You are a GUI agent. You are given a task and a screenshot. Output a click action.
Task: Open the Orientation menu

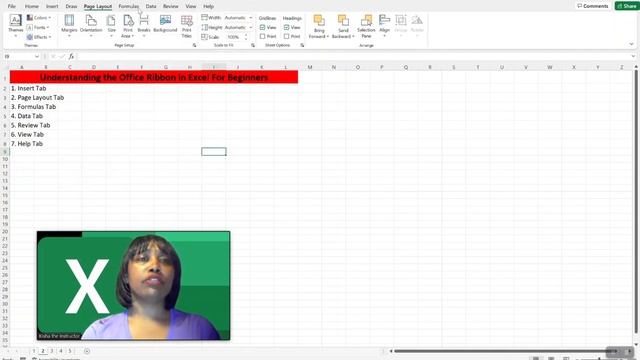(91, 25)
